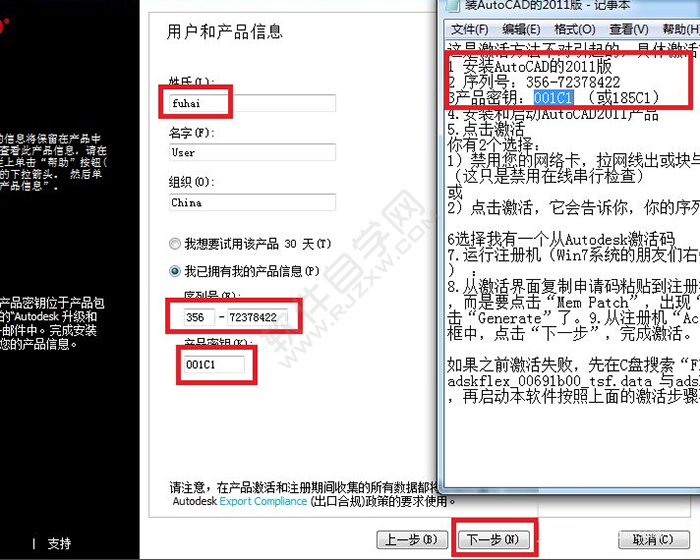The height and width of the screenshot is (560, 700).
Task: Click the first name field containing User
Action: [252, 152]
